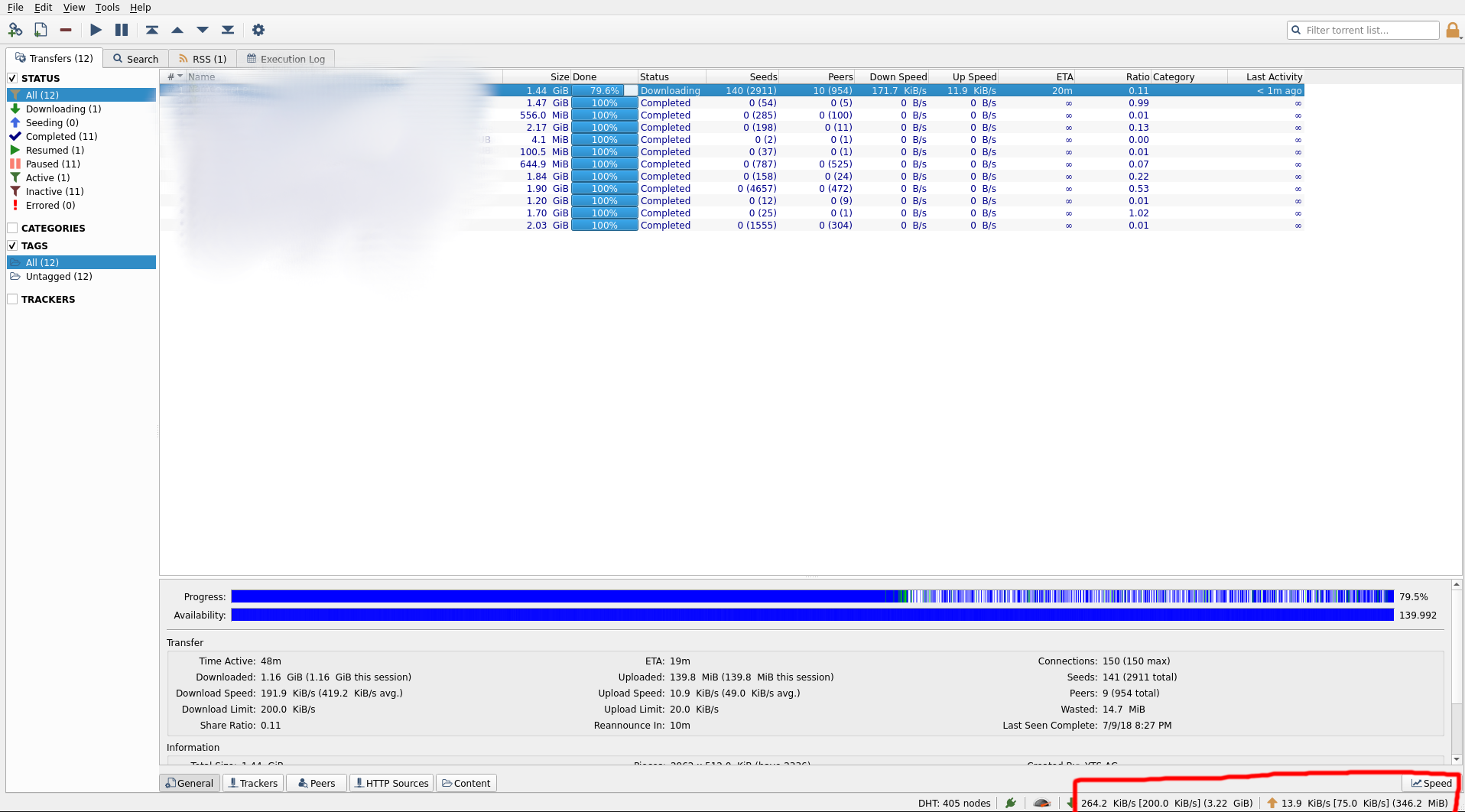
Task: Uncheck the STATUS filter checkbox
Action: (12, 77)
